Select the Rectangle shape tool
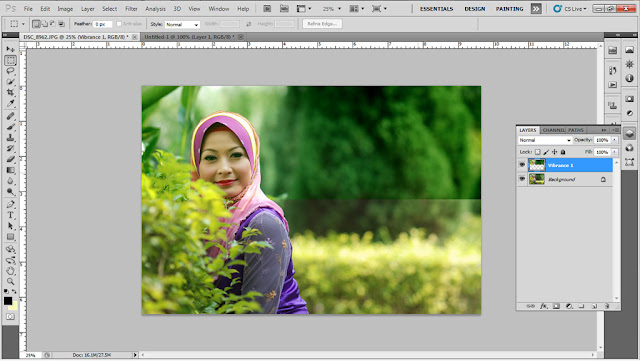Image resolution: width=640 pixels, height=361 pixels. pos(11,237)
